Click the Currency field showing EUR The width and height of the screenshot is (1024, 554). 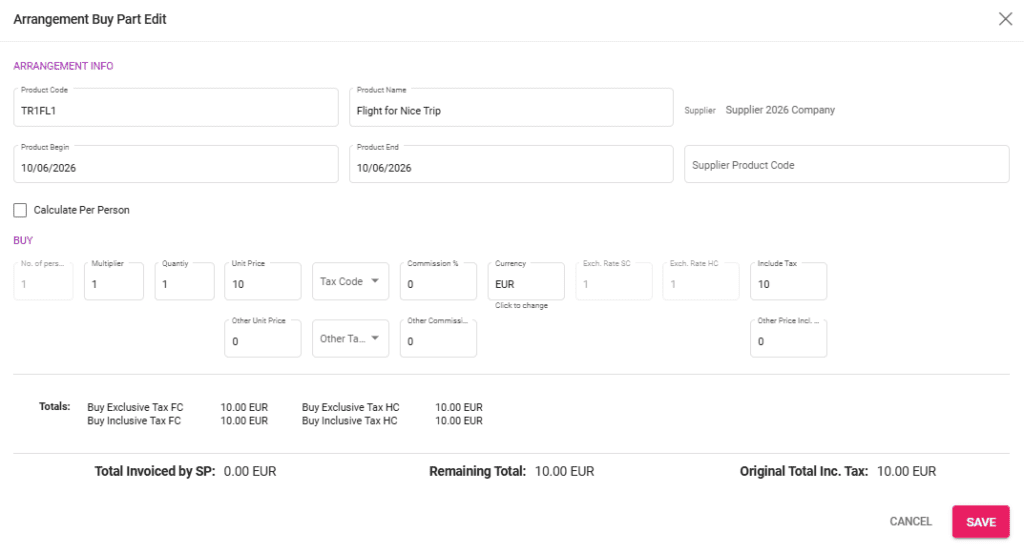[526, 283]
